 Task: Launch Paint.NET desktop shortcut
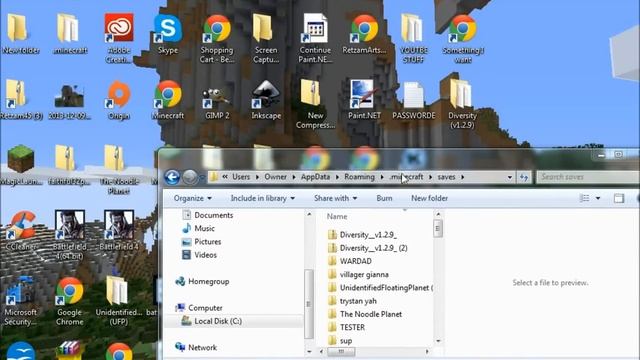click(364, 100)
